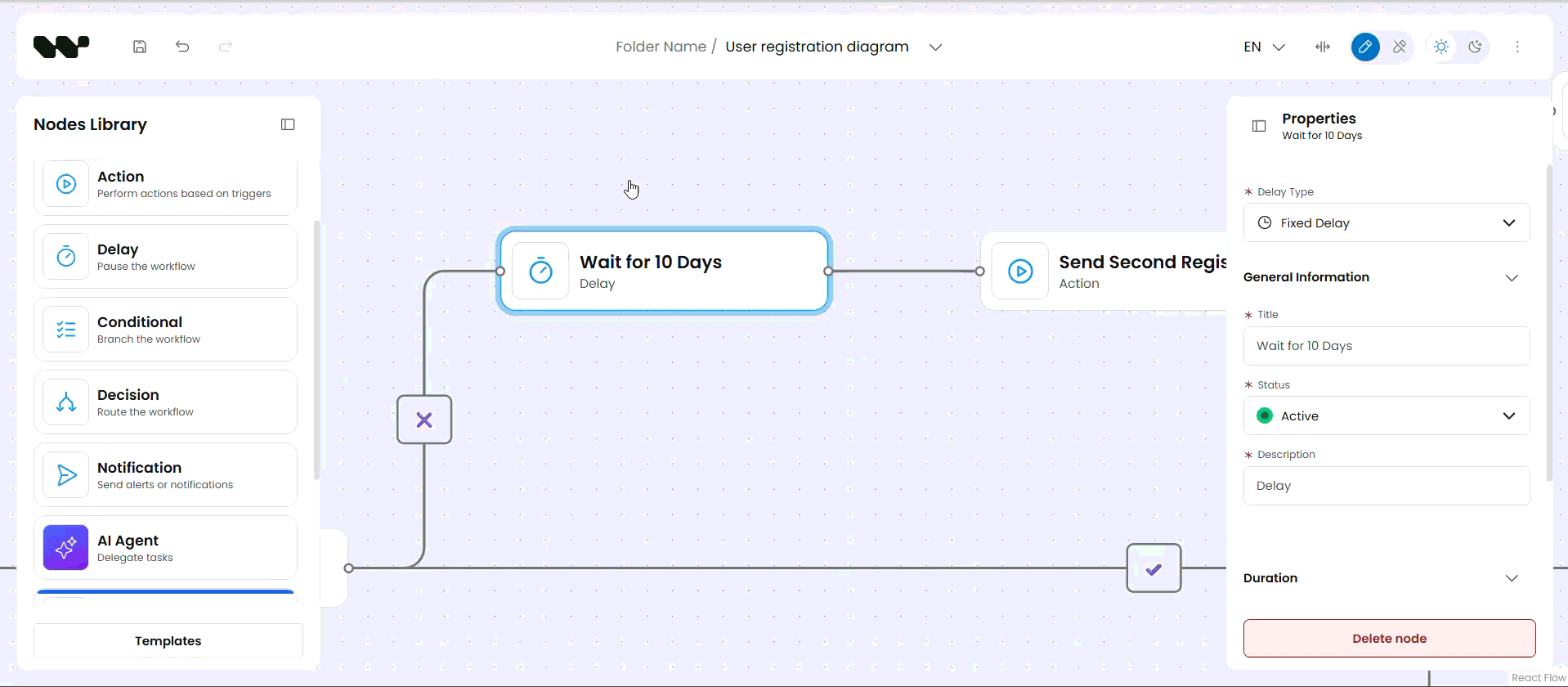Click the checkmark branch marker on canvas
This screenshot has width=1568, height=687.
tap(1154, 568)
